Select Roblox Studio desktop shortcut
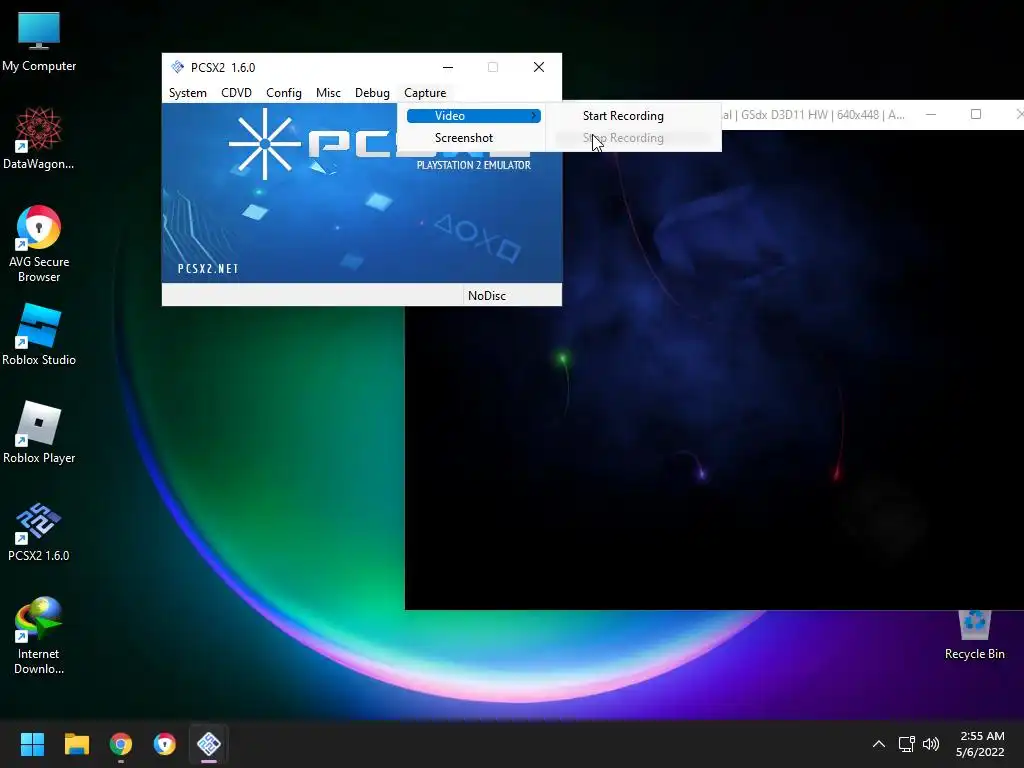This screenshot has height=768, width=1024. pyautogui.click(x=39, y=335)
